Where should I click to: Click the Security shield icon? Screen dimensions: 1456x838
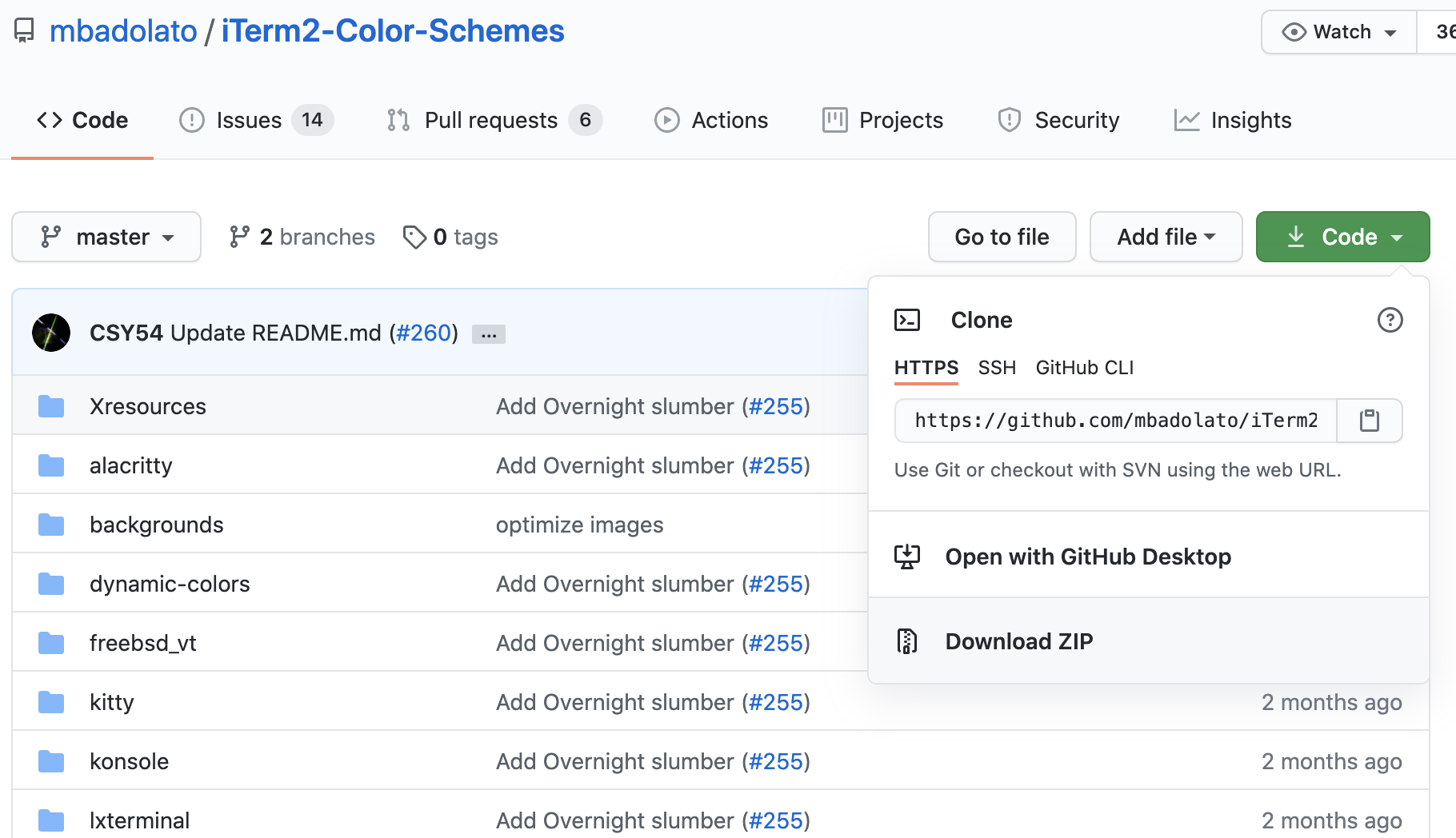(1010, 120)
